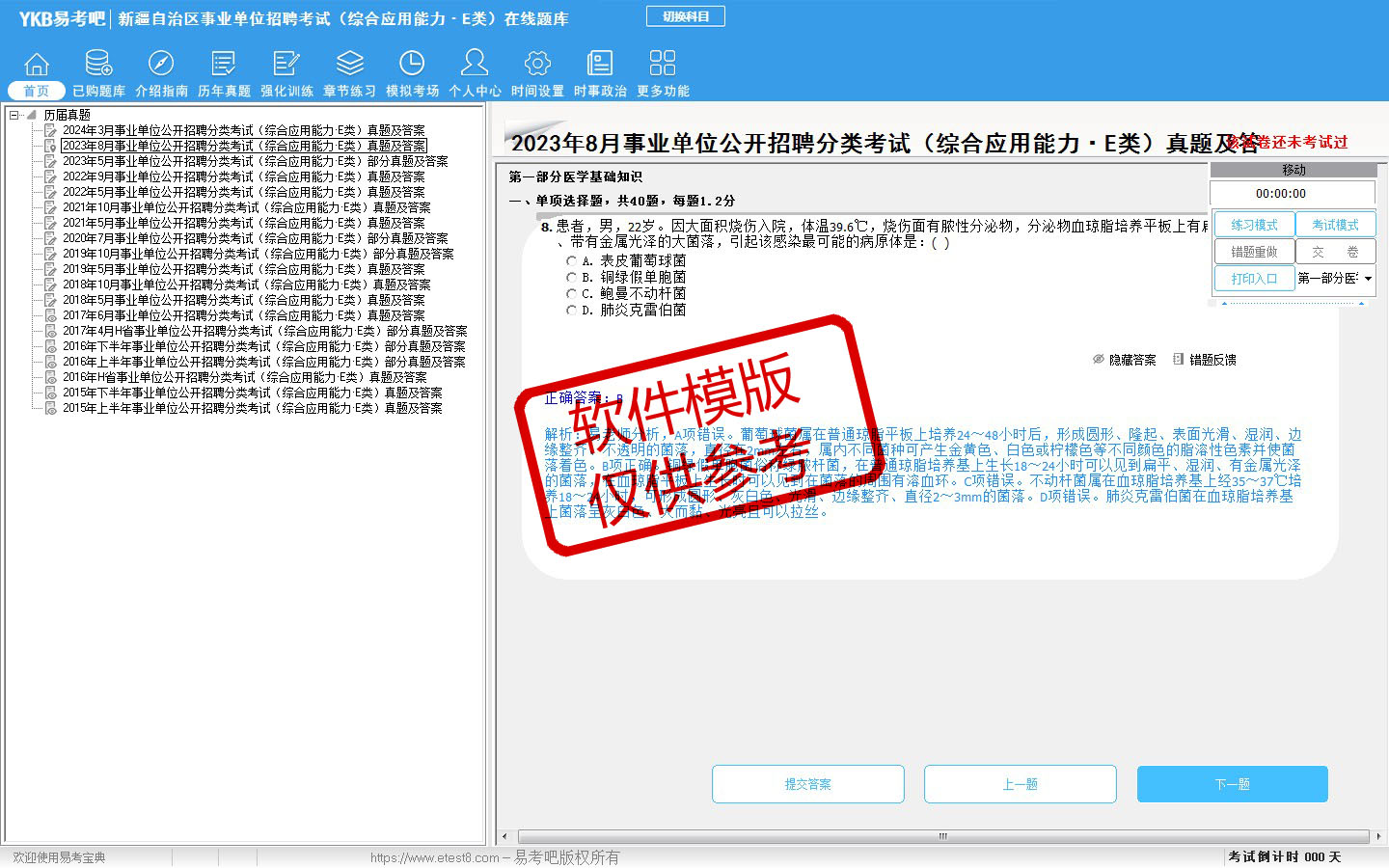Open the 第一部分 section dropdown

click(x=1368, y=279)
